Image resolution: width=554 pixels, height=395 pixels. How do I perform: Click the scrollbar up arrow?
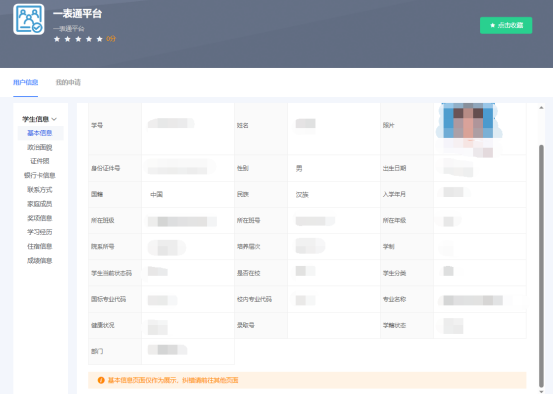(541, 108)
